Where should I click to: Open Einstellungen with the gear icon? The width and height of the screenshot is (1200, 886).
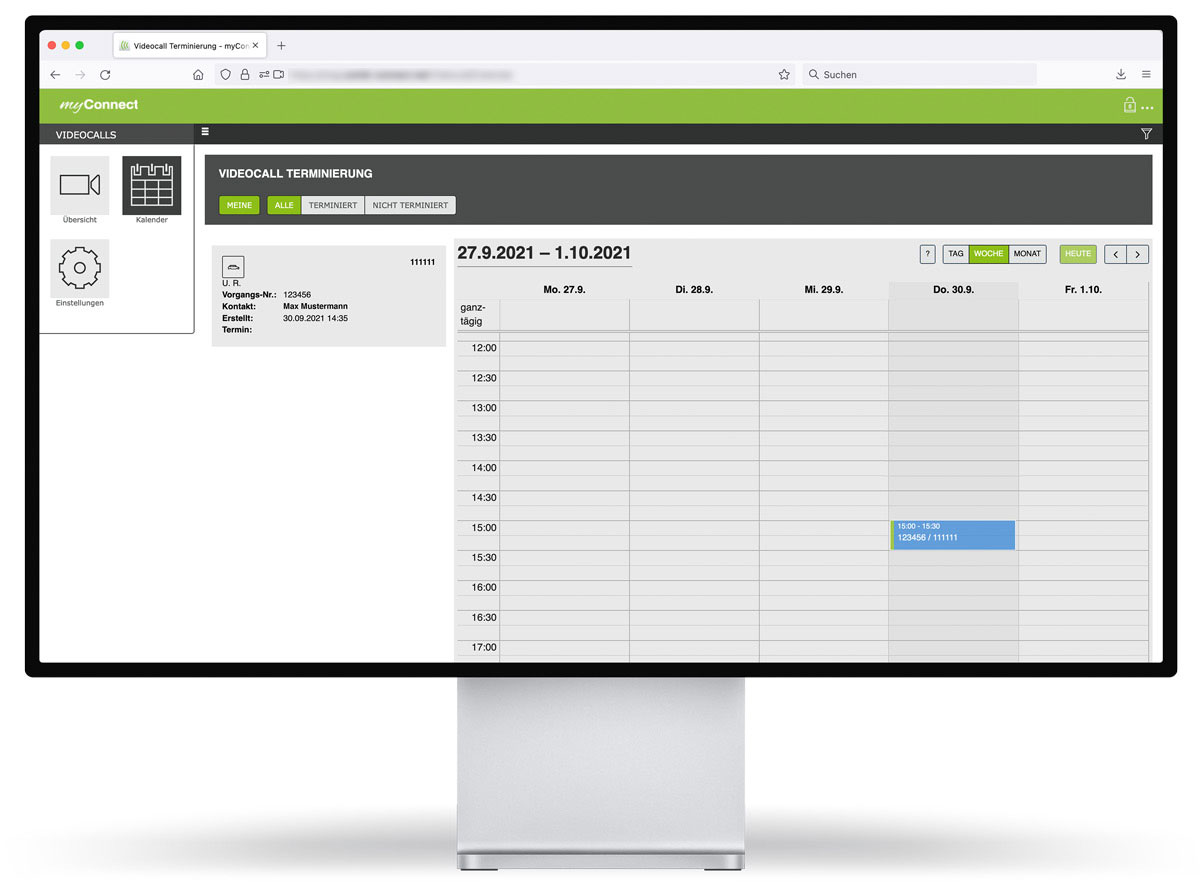[x=79, y=267]
